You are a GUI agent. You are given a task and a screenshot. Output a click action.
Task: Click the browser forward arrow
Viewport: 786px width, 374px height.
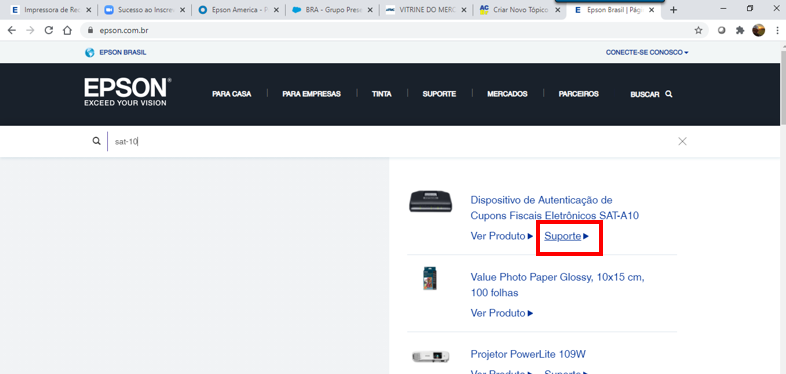pyautogui.click(x=30, y=31)
